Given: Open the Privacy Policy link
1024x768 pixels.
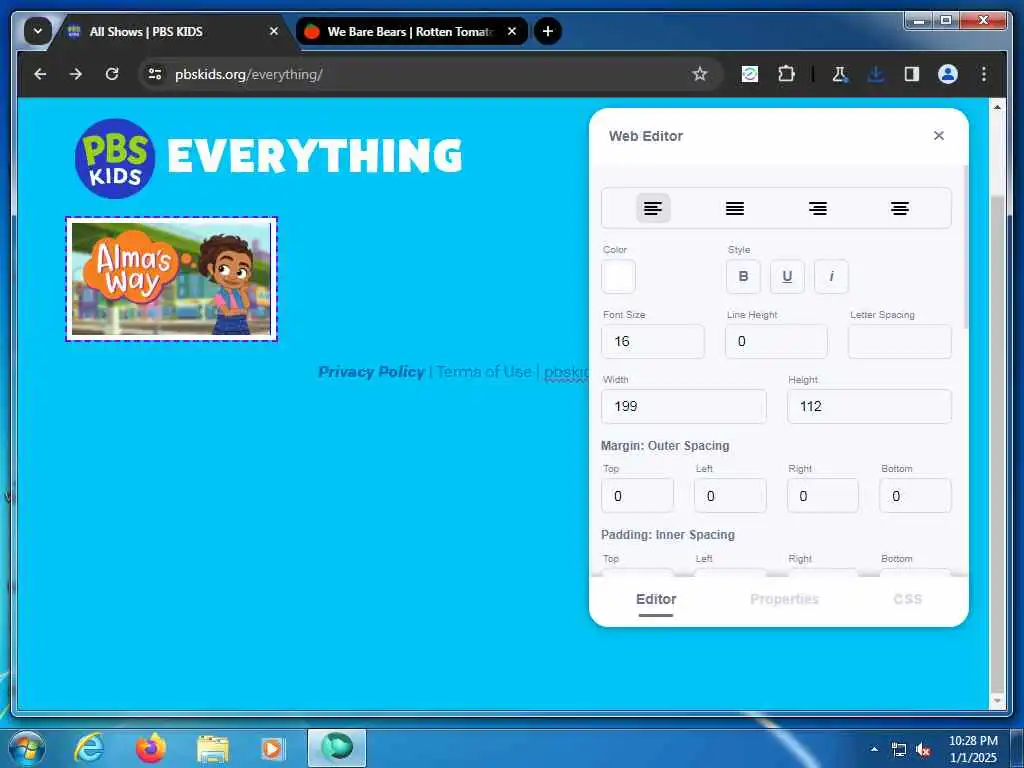Looking at the screenshot, I should click(371, 372).
